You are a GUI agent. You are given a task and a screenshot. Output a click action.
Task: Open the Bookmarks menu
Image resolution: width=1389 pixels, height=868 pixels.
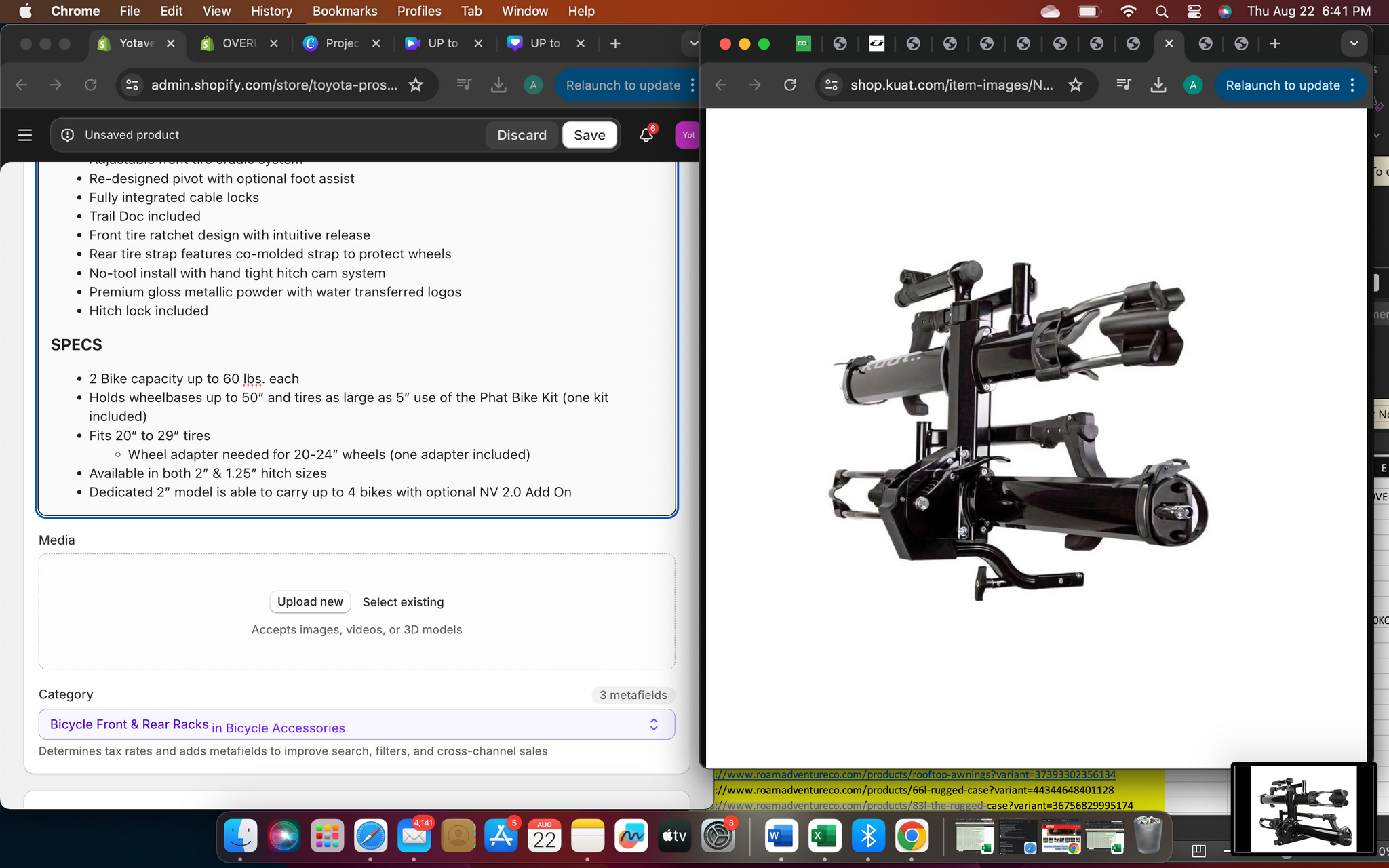345,11
